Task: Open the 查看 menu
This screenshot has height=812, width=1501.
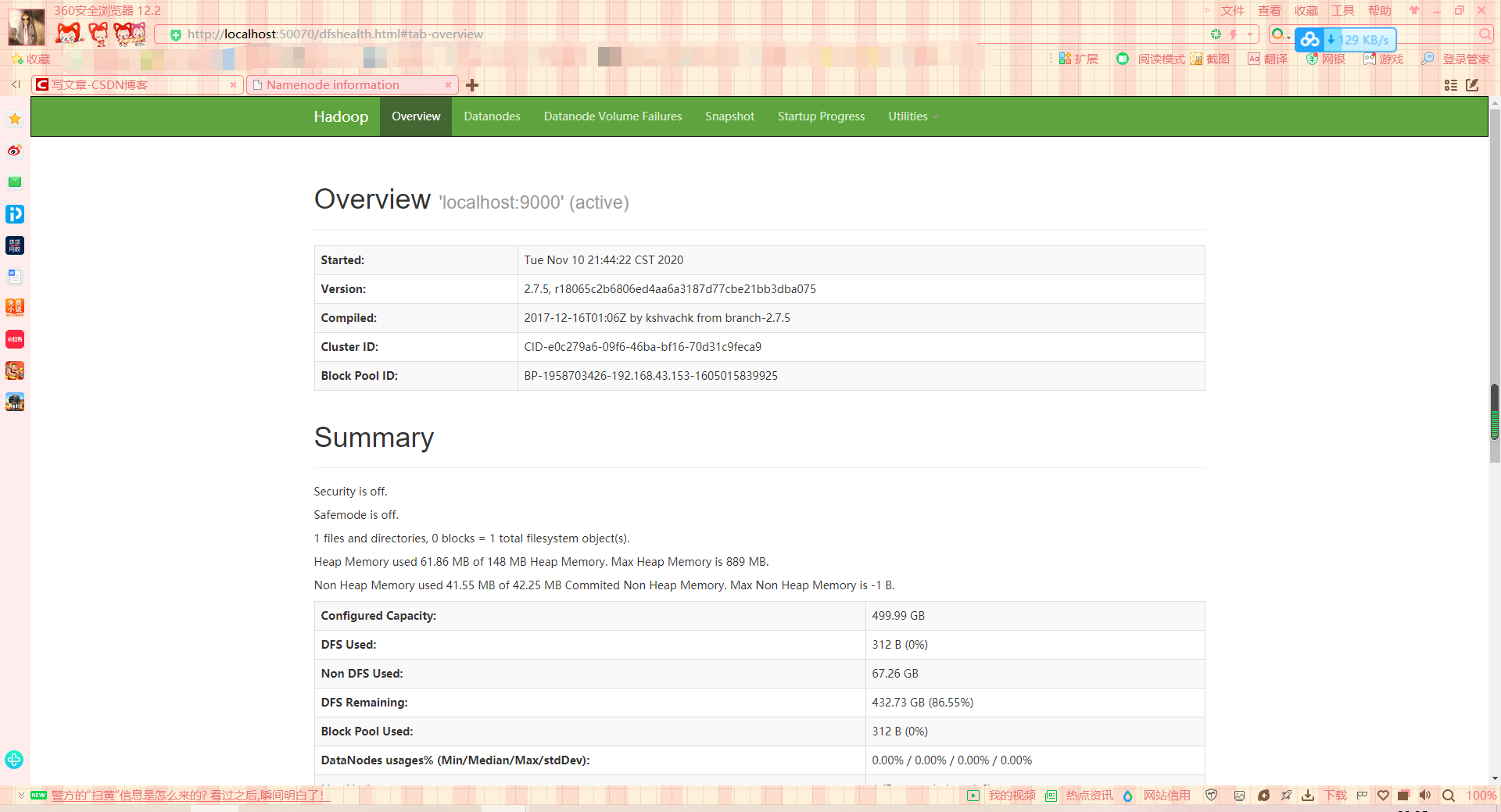Action: click(1270, 10)
